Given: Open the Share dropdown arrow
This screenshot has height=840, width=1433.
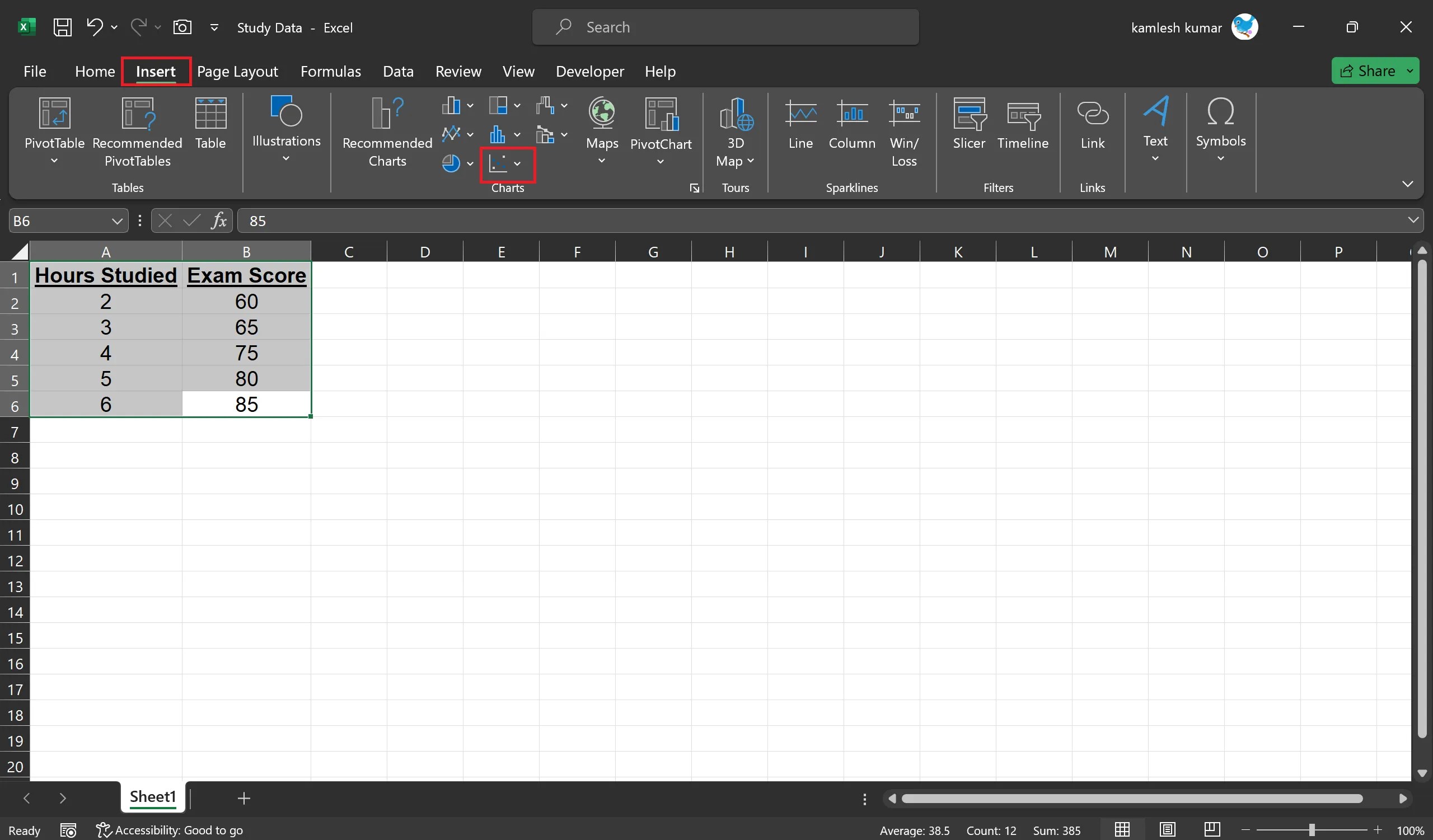Looking at the screenshot, I should [x=1411, y=71].
